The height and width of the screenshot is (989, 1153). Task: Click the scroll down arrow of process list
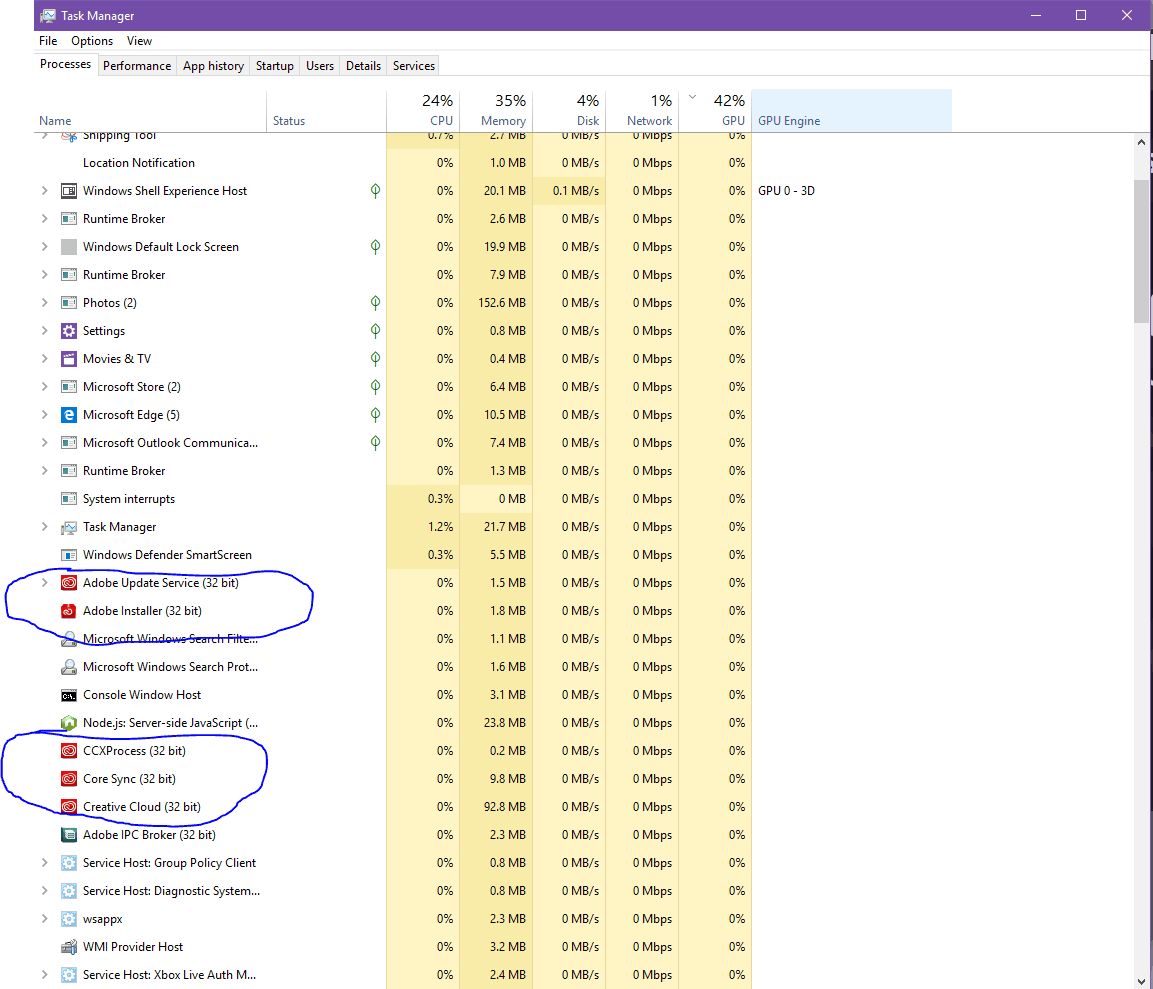pos(1141,981)
